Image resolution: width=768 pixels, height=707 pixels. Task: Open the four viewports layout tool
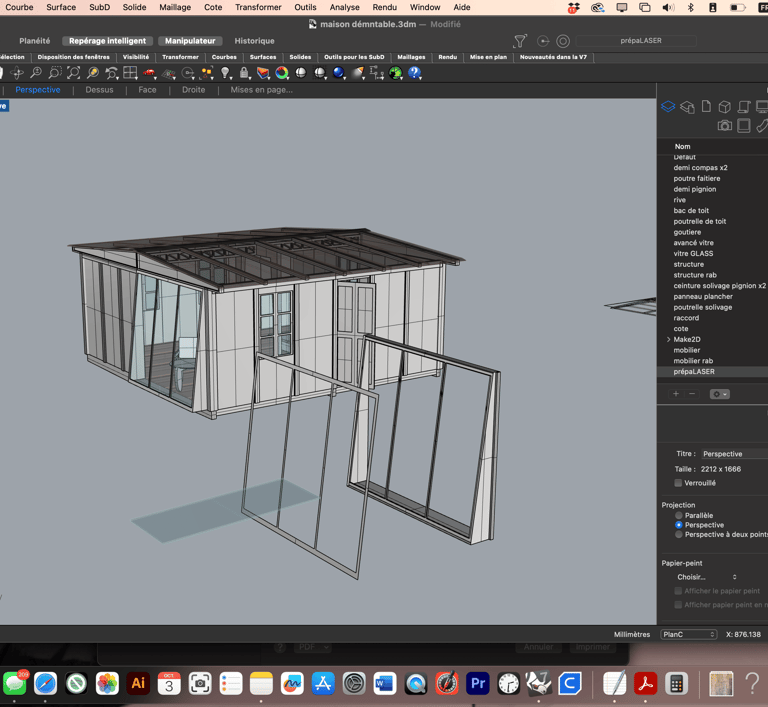[x=130, y=73]
